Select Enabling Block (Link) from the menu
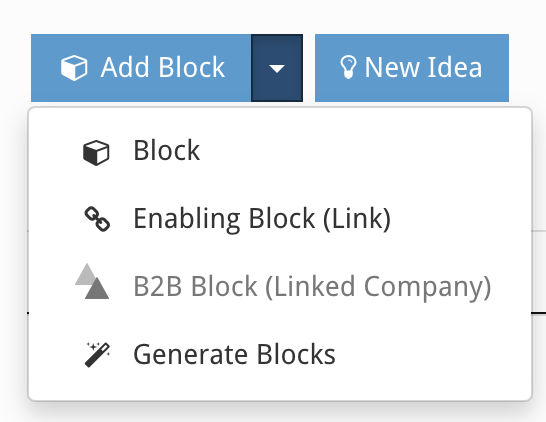The height and width of the screenshot is (422, 546). (x=280, y=219)
